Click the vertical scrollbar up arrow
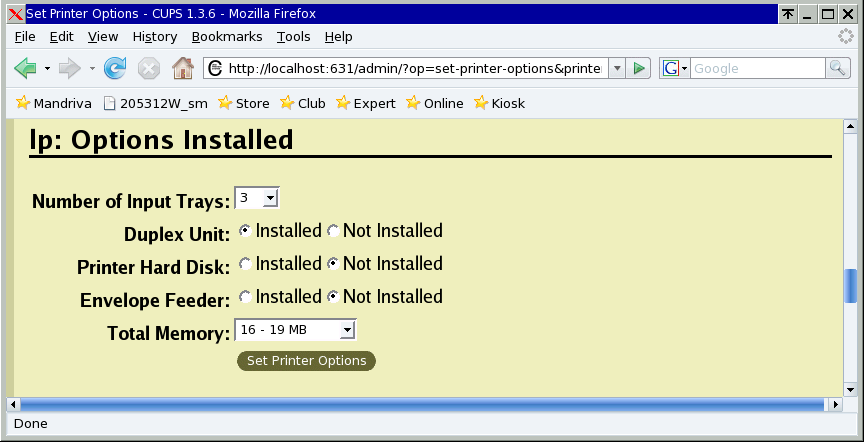Image resolution: width=864 pixels, height=442 pixels. click(850, 126)
